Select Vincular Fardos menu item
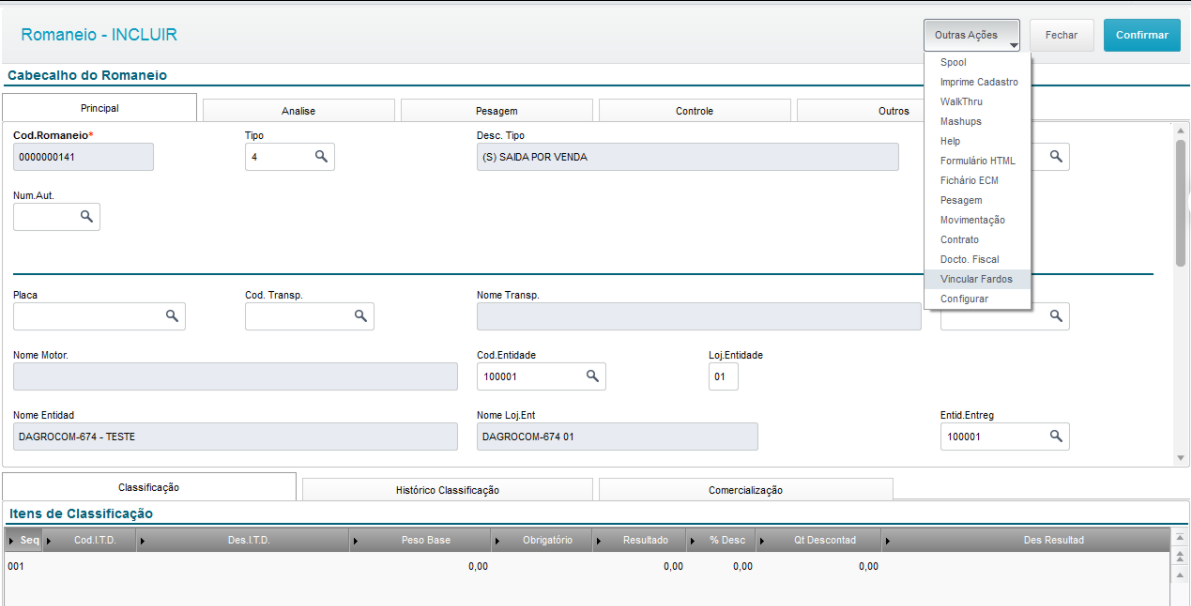1191x606 pixels. [977, 279]
